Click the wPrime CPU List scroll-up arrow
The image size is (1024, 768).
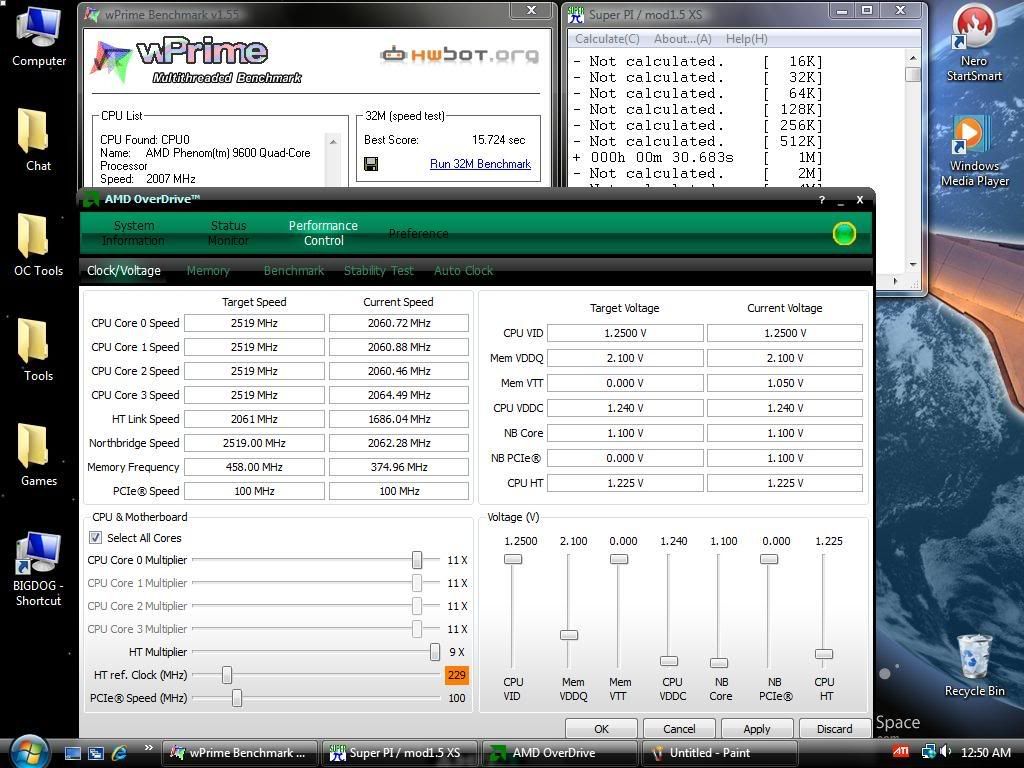(x=333, y=142)
